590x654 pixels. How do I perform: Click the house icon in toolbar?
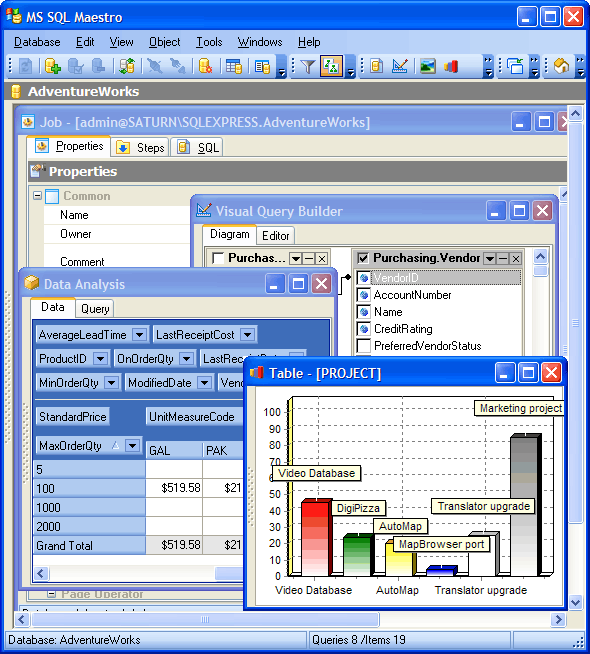click(561, 66)
